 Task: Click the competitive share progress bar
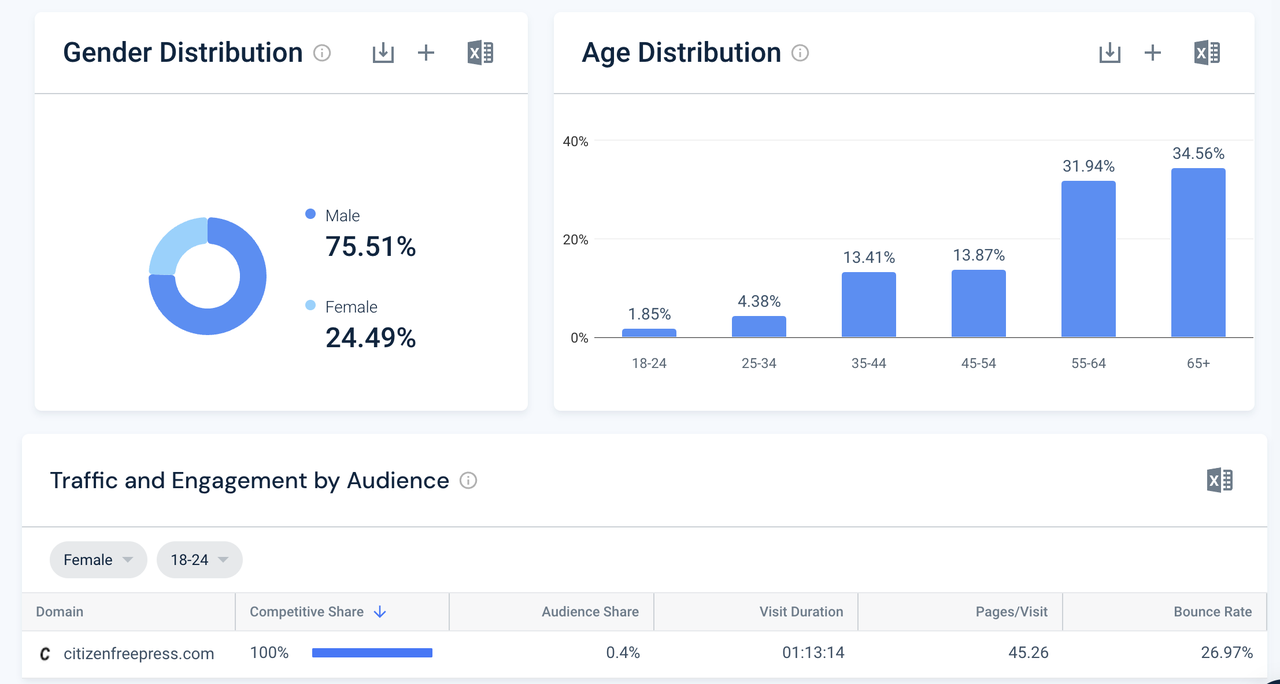[372, 653]
